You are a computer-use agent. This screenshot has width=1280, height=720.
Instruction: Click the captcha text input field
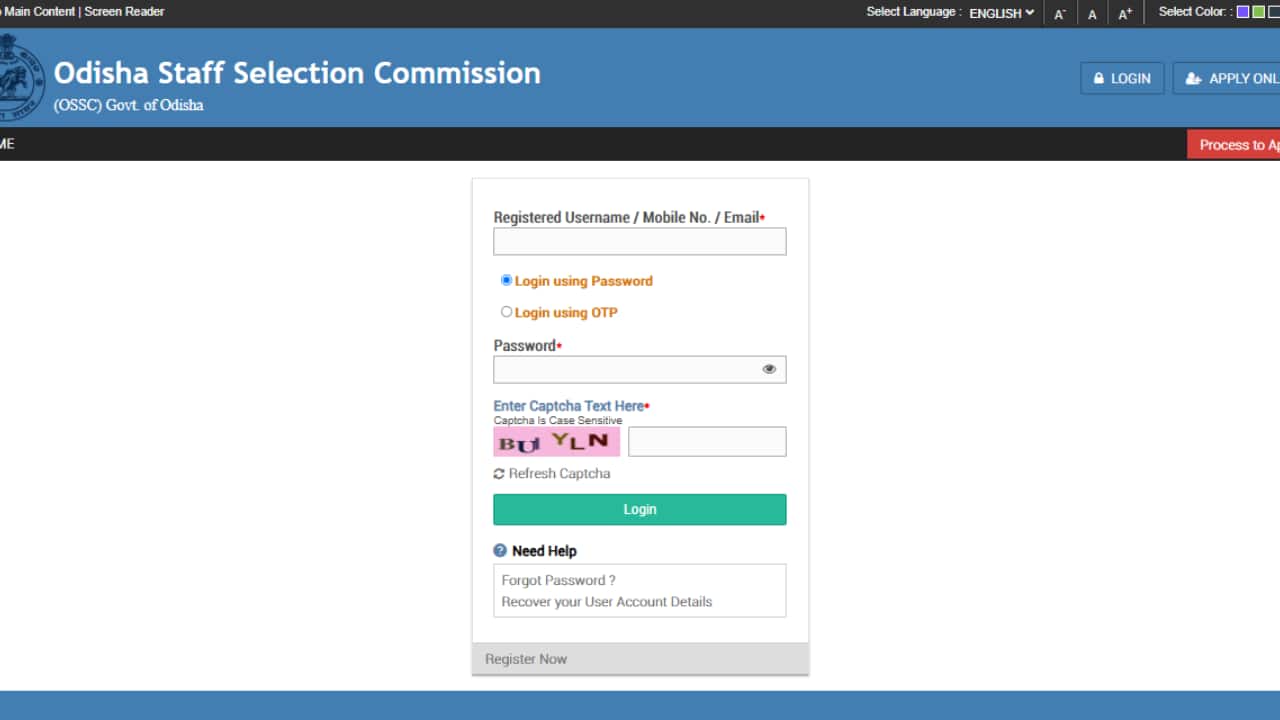click(x=707, y=441)
